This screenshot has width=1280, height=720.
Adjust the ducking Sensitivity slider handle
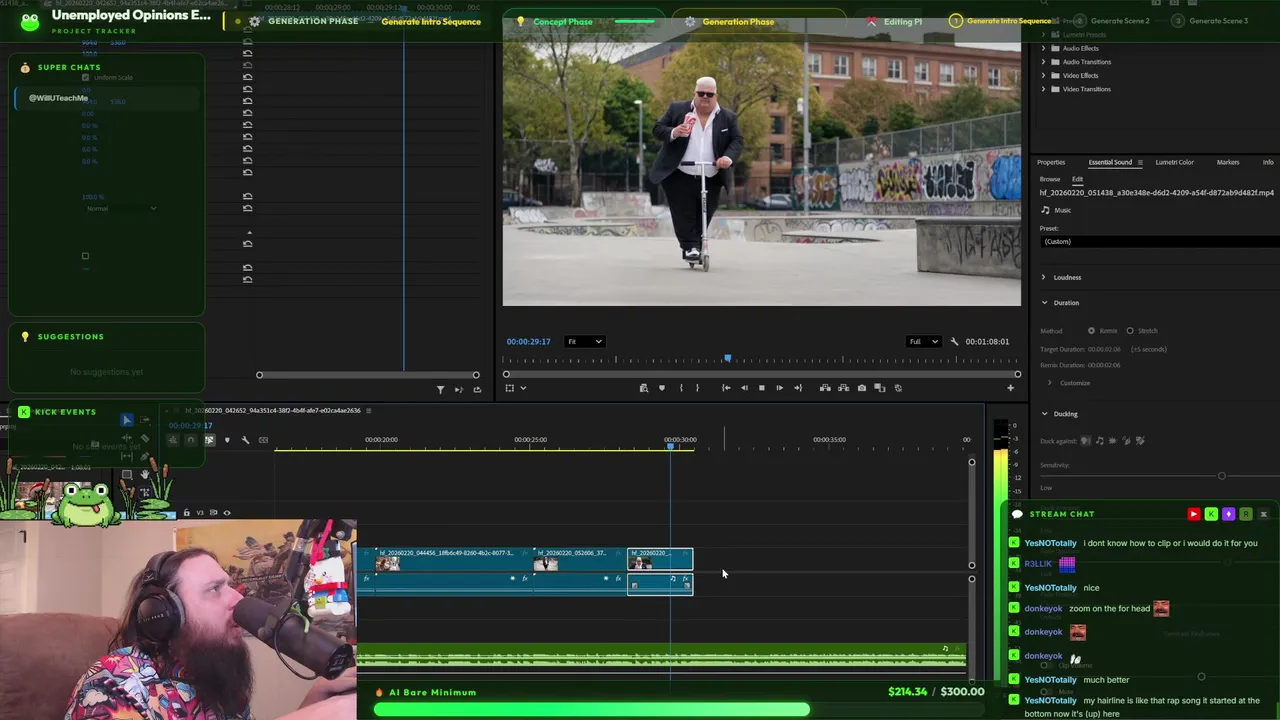(1221, 476)
